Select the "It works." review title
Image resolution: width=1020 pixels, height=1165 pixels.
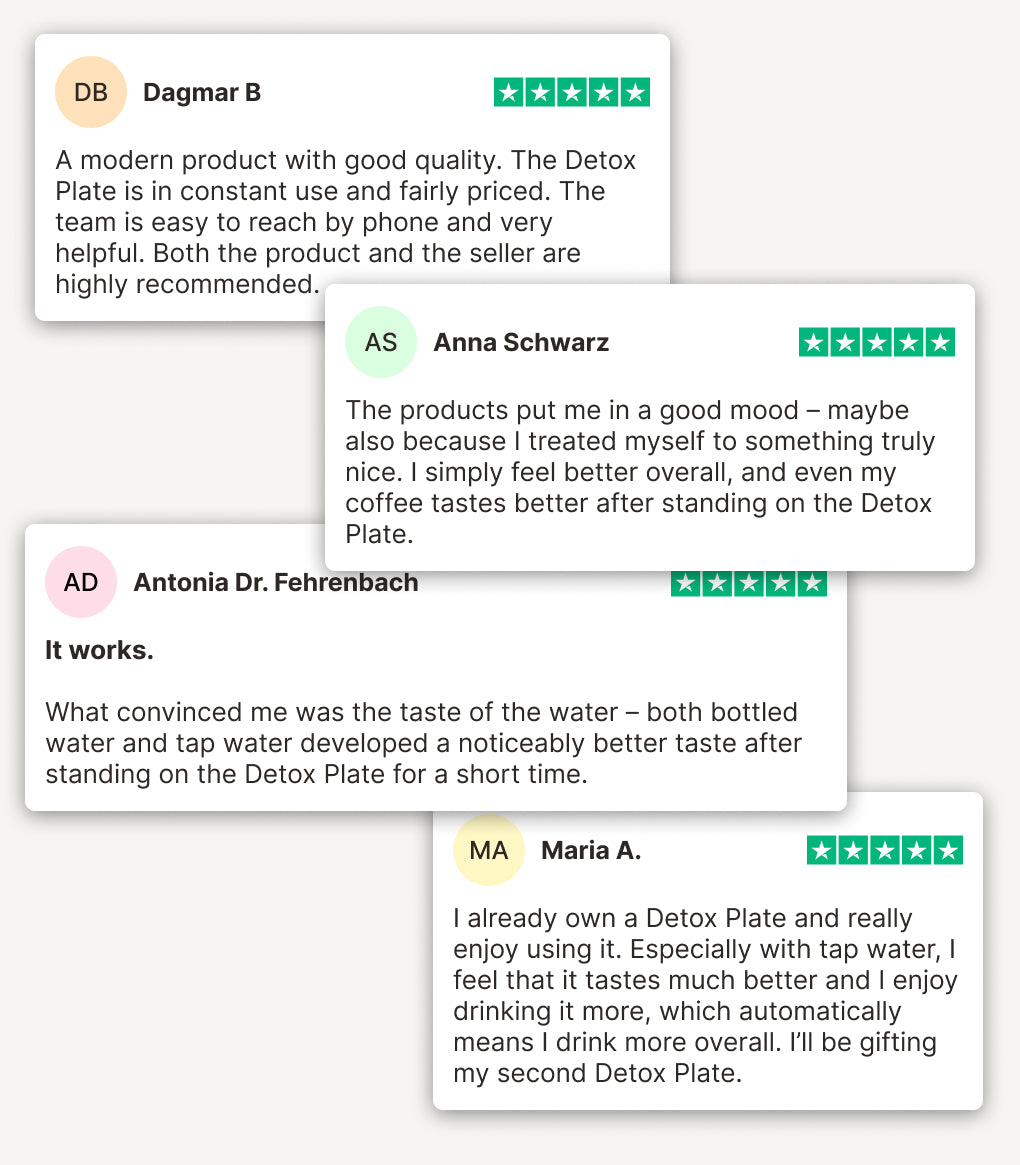point(100,651)
